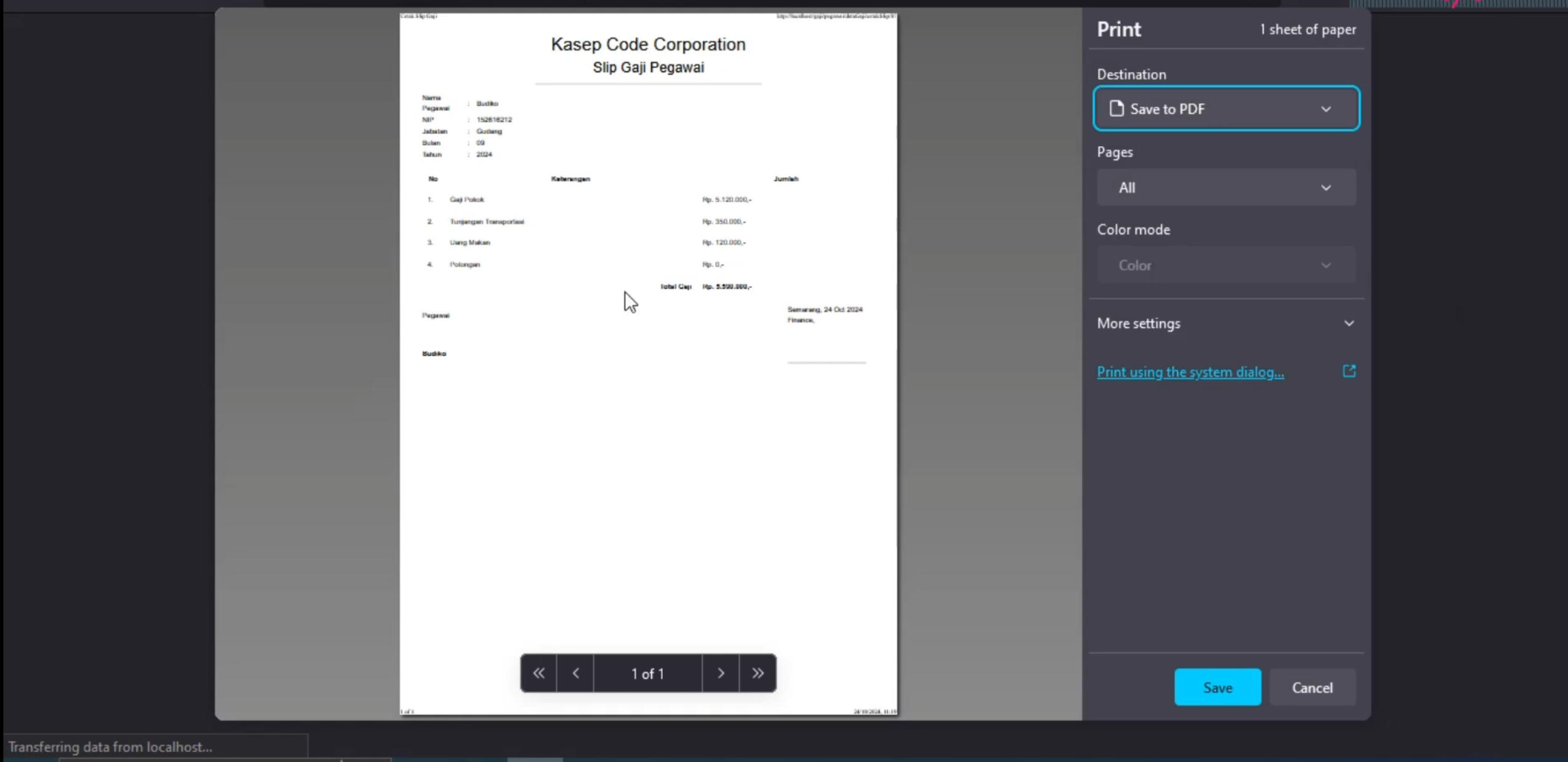The height and width of the screenshot is (762, 1568).
Task: Click the Print dialog title
Action: coord(1119,30)
